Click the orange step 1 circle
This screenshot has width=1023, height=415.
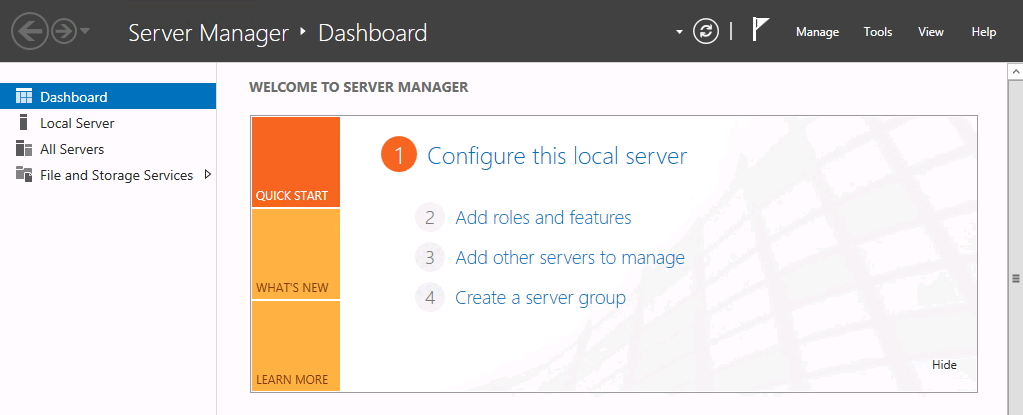(x=399, y=155)
